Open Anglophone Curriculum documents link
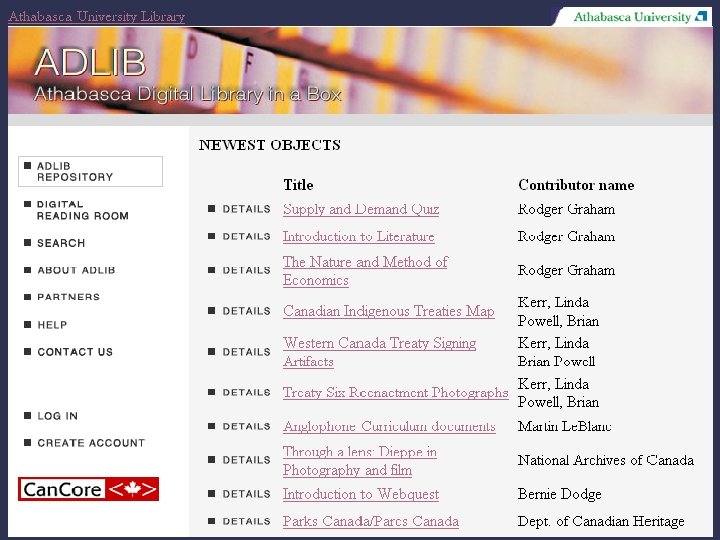 (389, 427)
